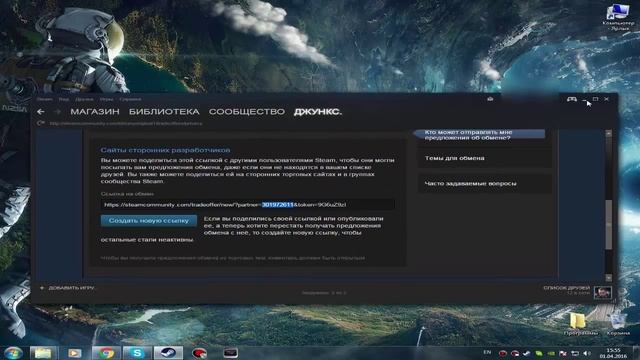
Task: Click the taskbar clock showing 15:55
Action: click(x=613, y=353)
